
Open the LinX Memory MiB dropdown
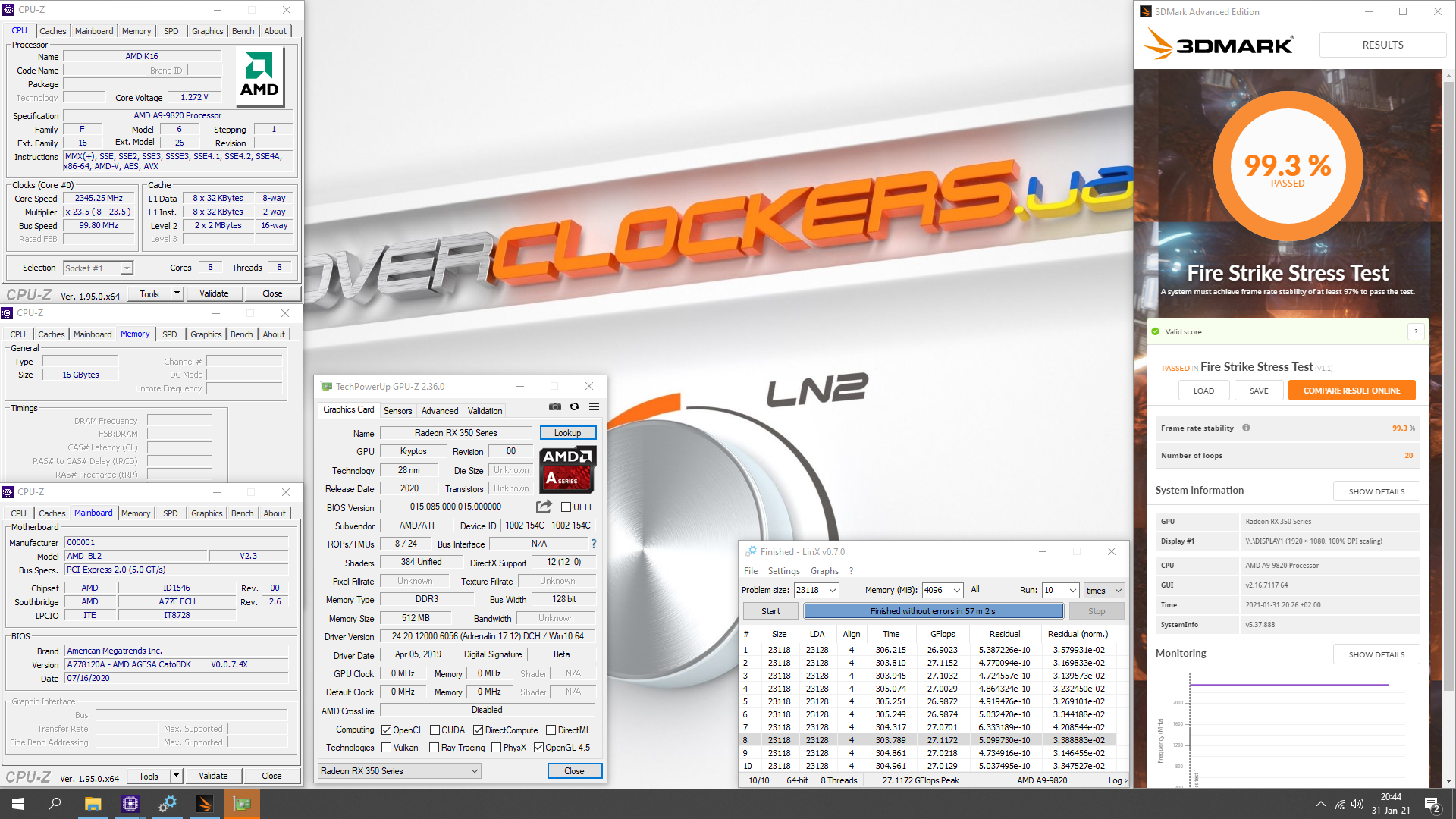(957, 590)
